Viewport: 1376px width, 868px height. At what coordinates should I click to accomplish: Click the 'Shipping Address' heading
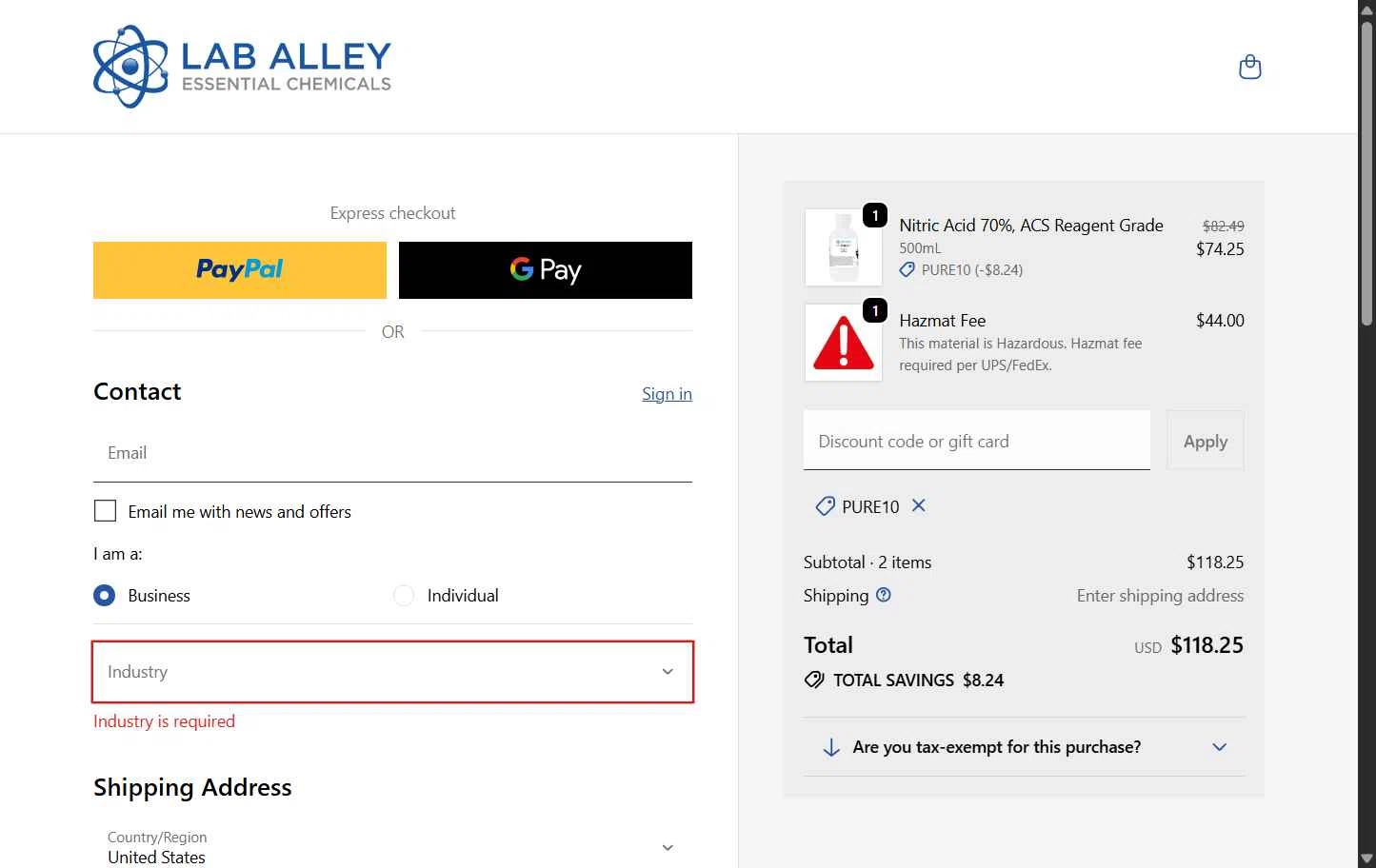(192, 788)
